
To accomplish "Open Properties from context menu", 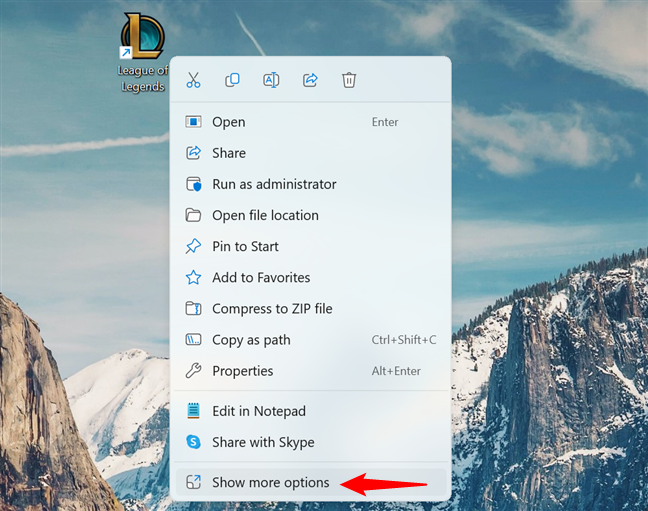I will coord(310,371).
